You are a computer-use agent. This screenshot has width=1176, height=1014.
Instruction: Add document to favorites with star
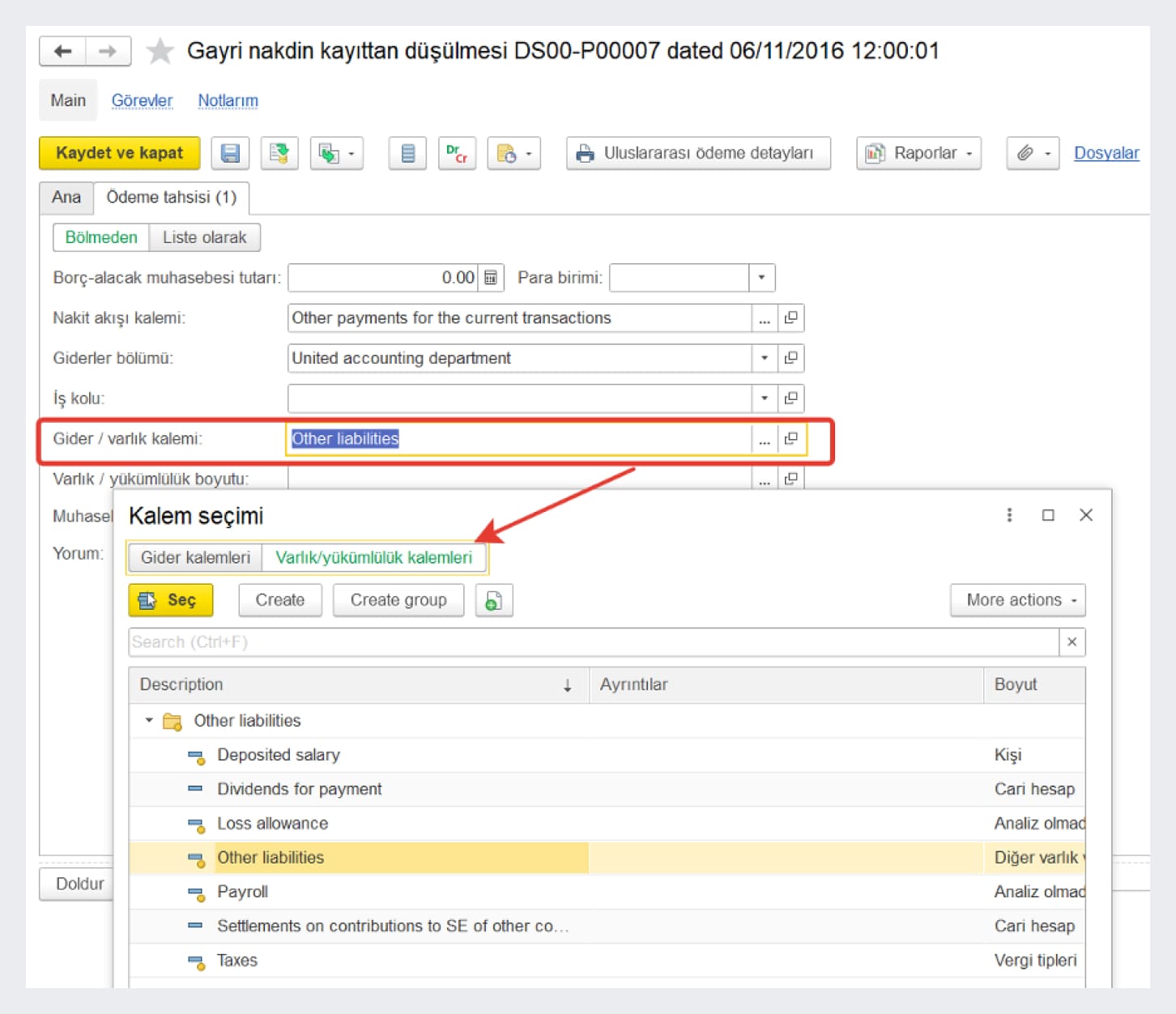(160, 51)
